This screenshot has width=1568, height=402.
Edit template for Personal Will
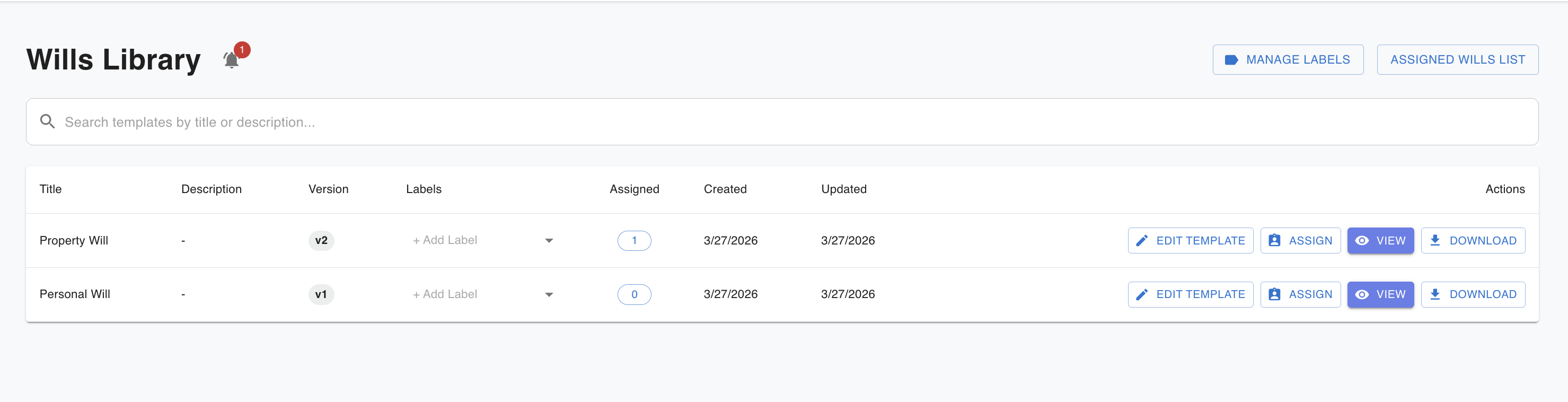point(1190,294)
